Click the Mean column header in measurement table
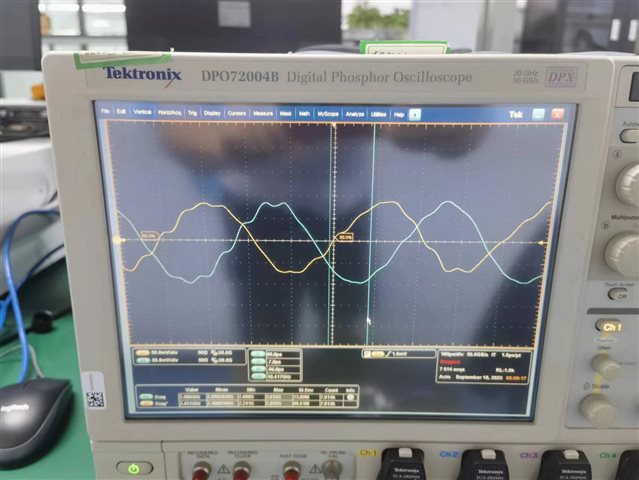 [x=221, y=390]
